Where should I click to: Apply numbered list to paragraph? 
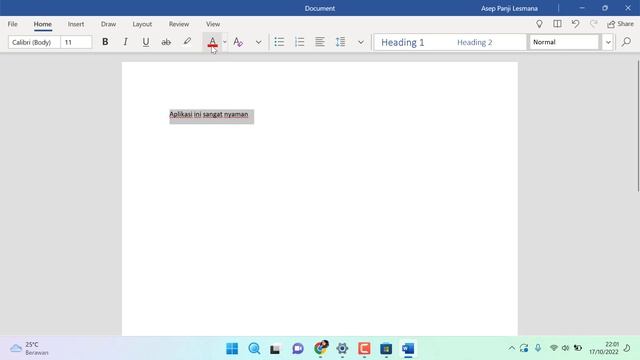coord(300,42)
